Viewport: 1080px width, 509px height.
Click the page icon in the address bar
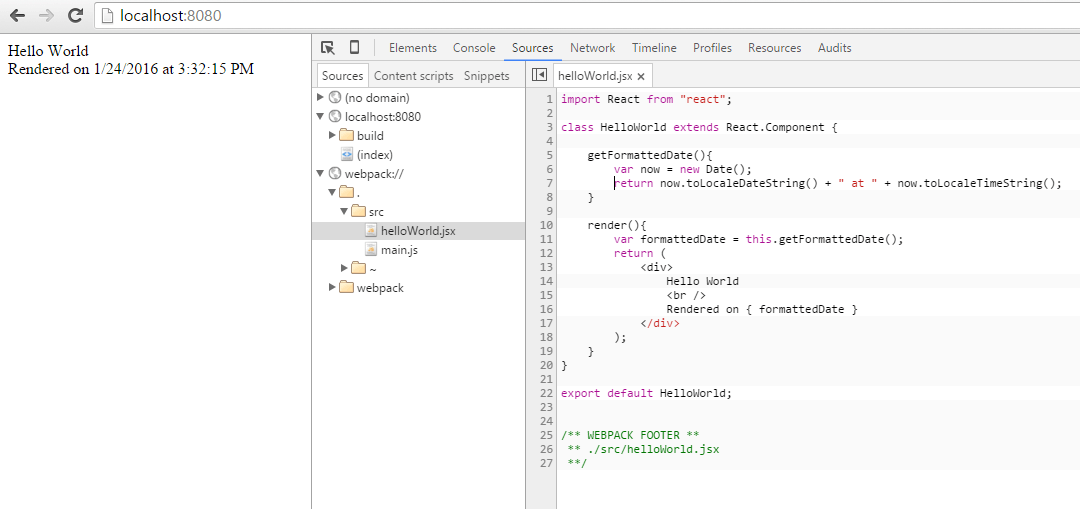[x=107, y=14]
